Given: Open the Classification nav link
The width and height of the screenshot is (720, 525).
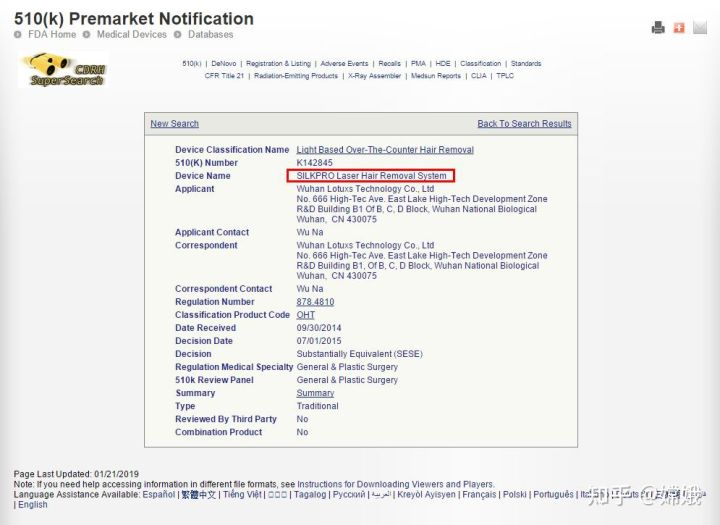Looking at the screenshot, I should (x=481, y=63).
